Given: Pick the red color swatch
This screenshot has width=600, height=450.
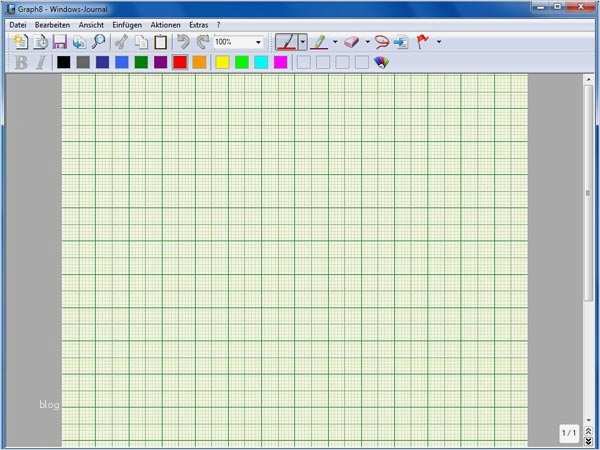Looking at the screenshot, I should pyautogui.click(x=180, y=62).
